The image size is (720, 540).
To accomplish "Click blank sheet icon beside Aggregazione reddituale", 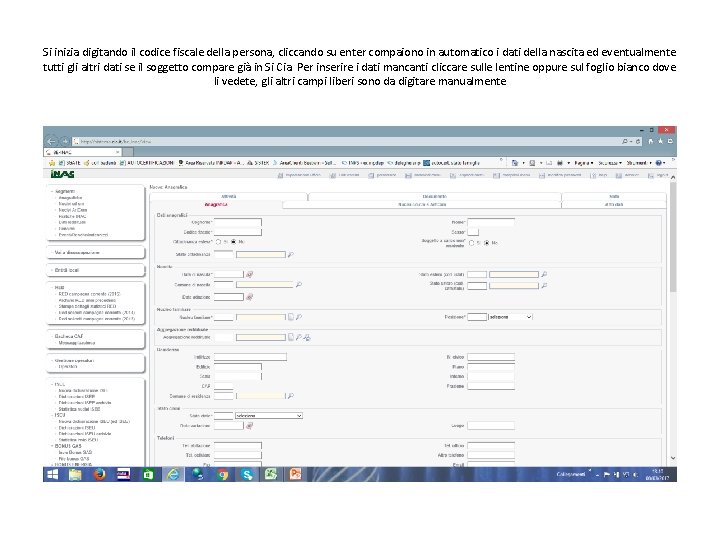I will 291,338.
